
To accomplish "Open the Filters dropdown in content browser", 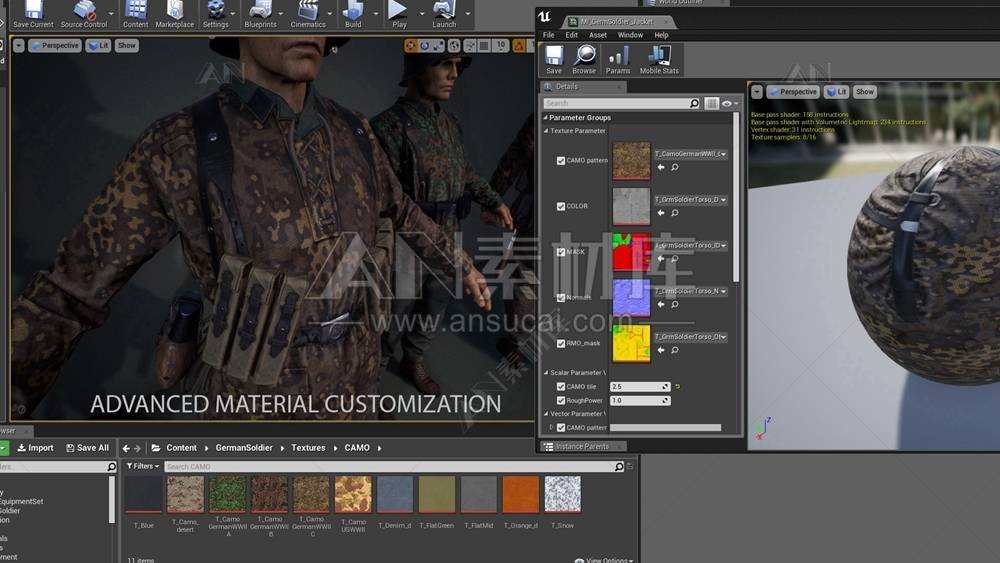I will [143, 466].
